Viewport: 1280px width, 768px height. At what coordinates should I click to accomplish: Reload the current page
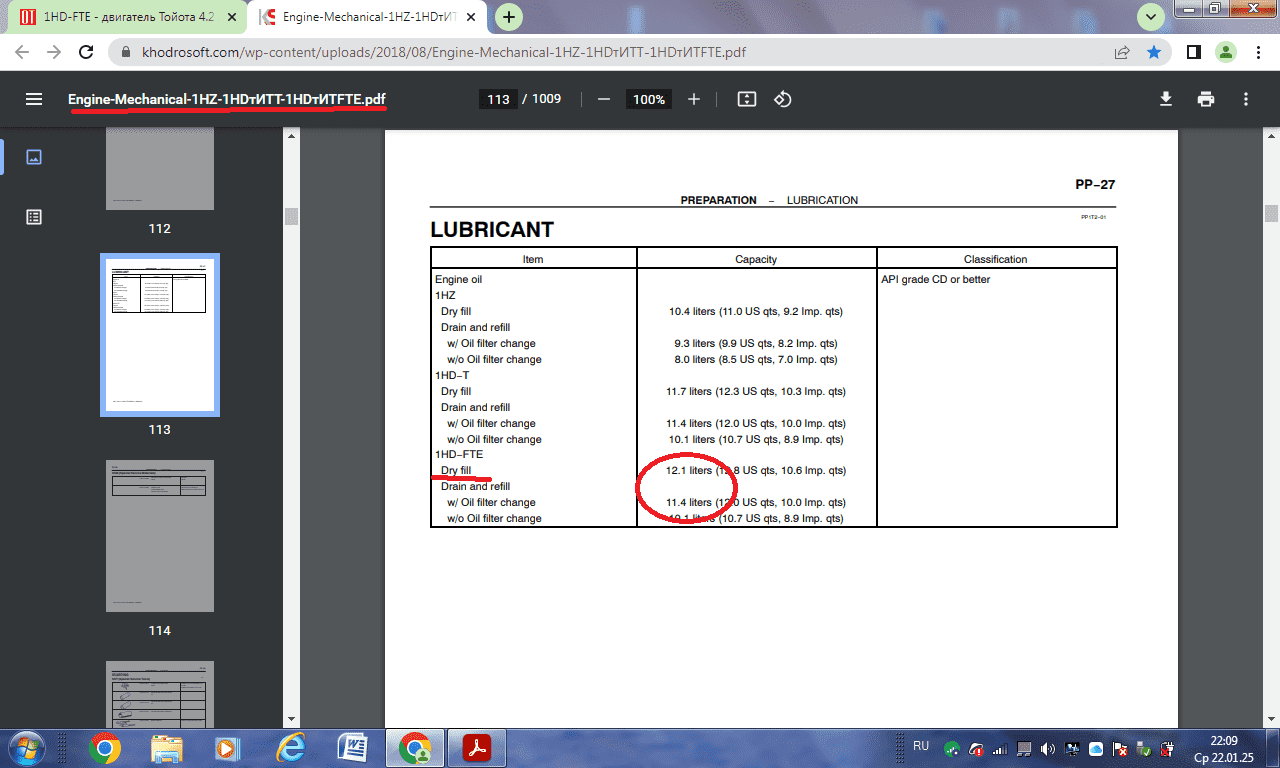tap(86, 52)
